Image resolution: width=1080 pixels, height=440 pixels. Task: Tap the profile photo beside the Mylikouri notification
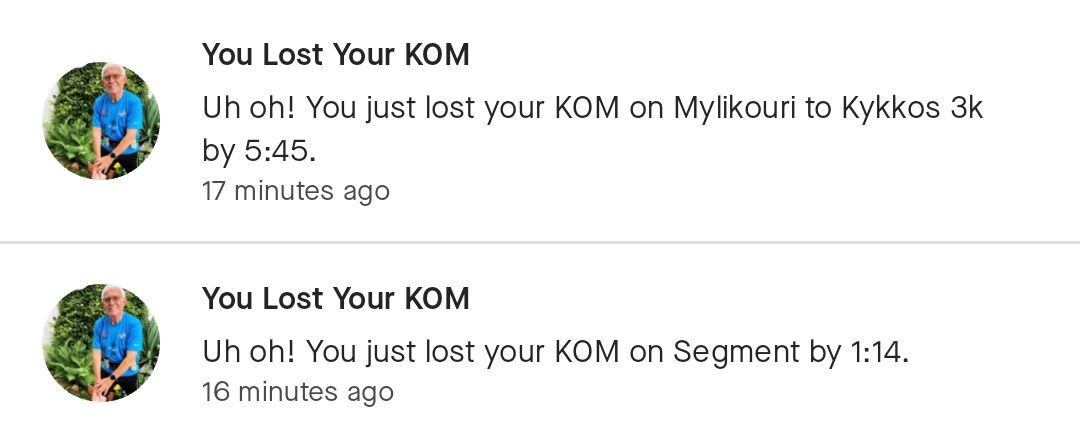(x=101, y=121)
